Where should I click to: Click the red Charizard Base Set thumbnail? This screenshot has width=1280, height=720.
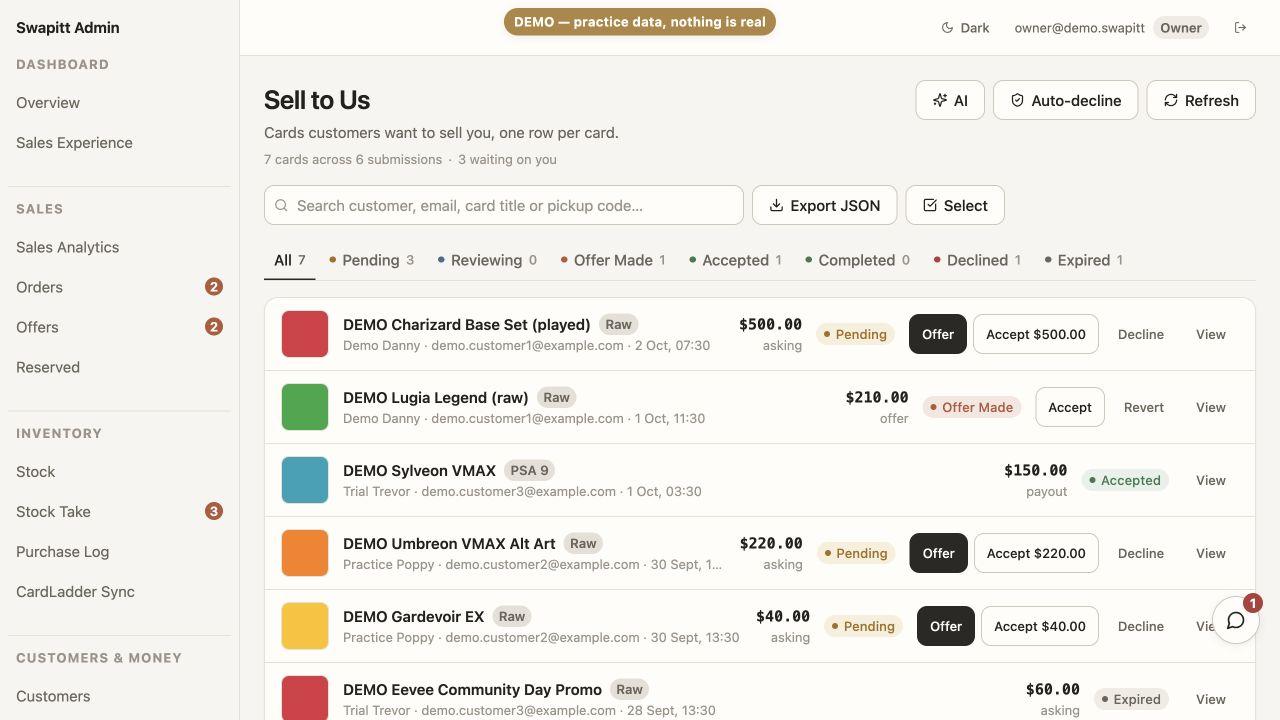pos(305,334)
